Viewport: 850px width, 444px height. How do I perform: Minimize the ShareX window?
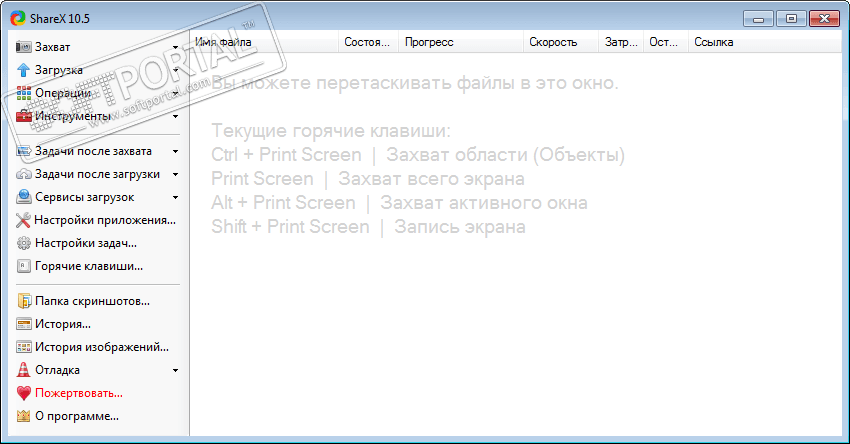tap(758, 19)
